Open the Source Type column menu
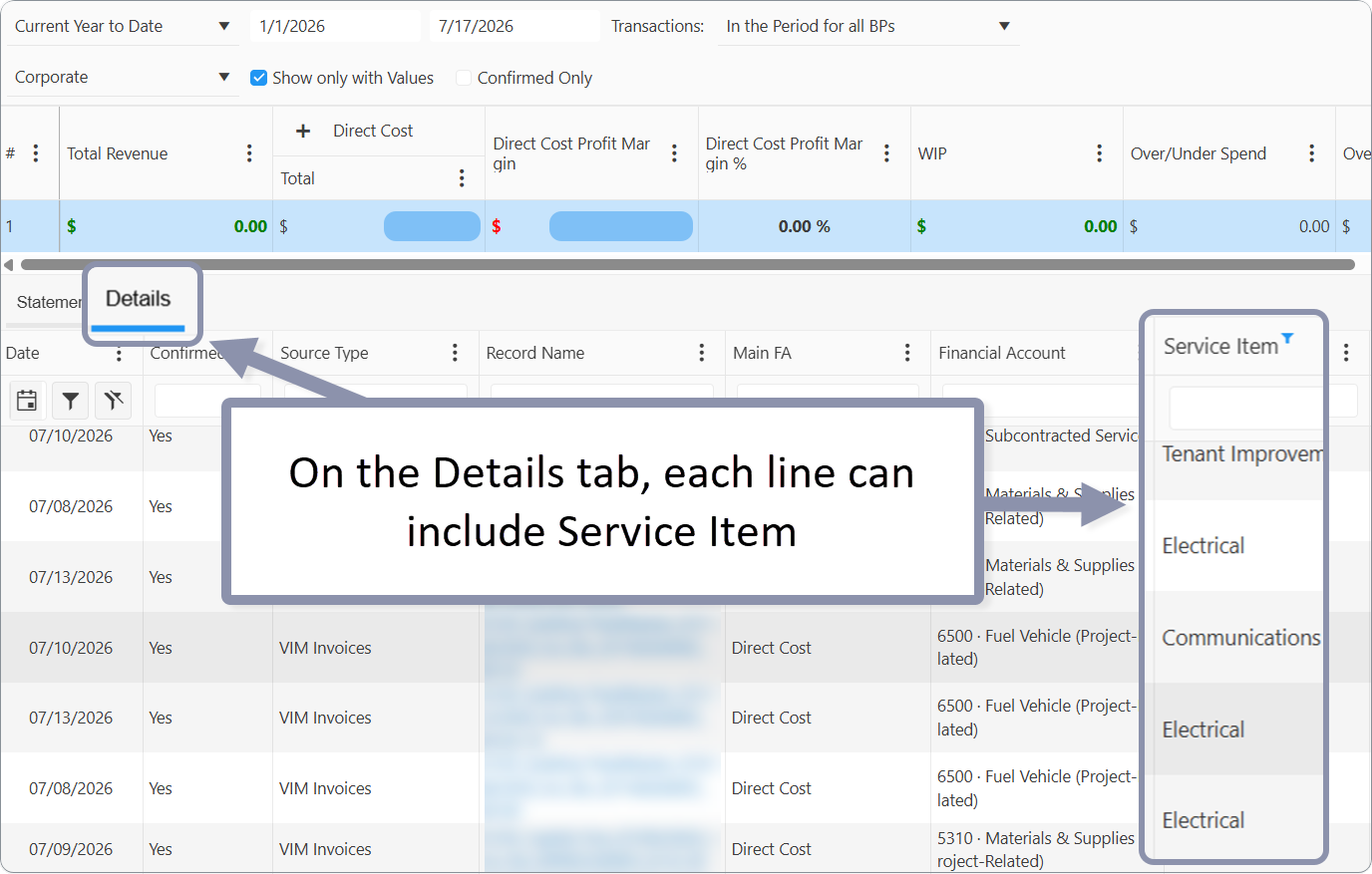 tap(455, 353)
